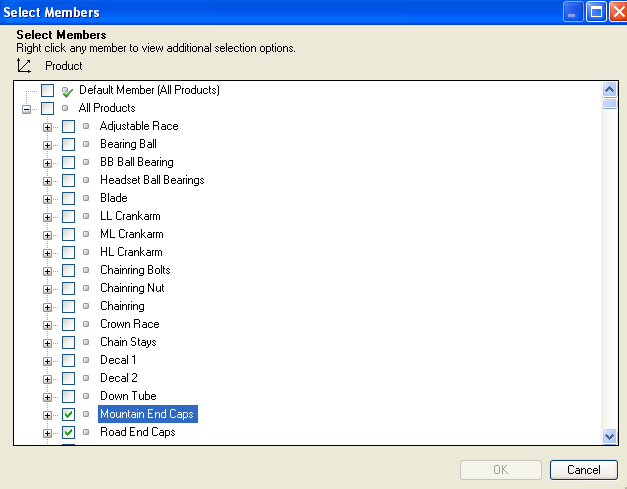
Task: Click the OK button
Action: (501, 470)
